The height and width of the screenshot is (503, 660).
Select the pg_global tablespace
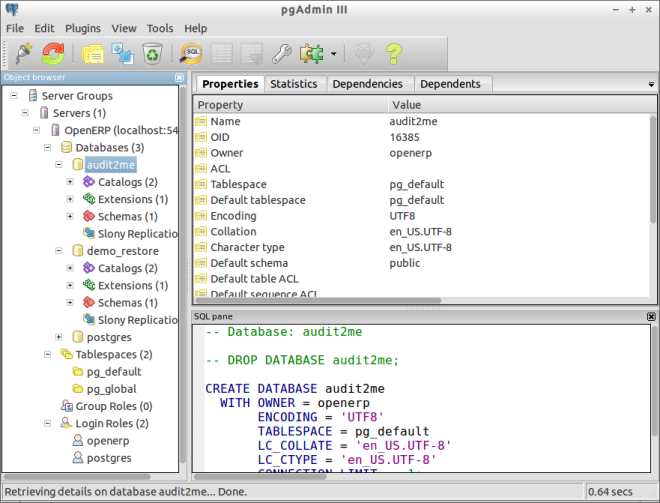point(111,389)
